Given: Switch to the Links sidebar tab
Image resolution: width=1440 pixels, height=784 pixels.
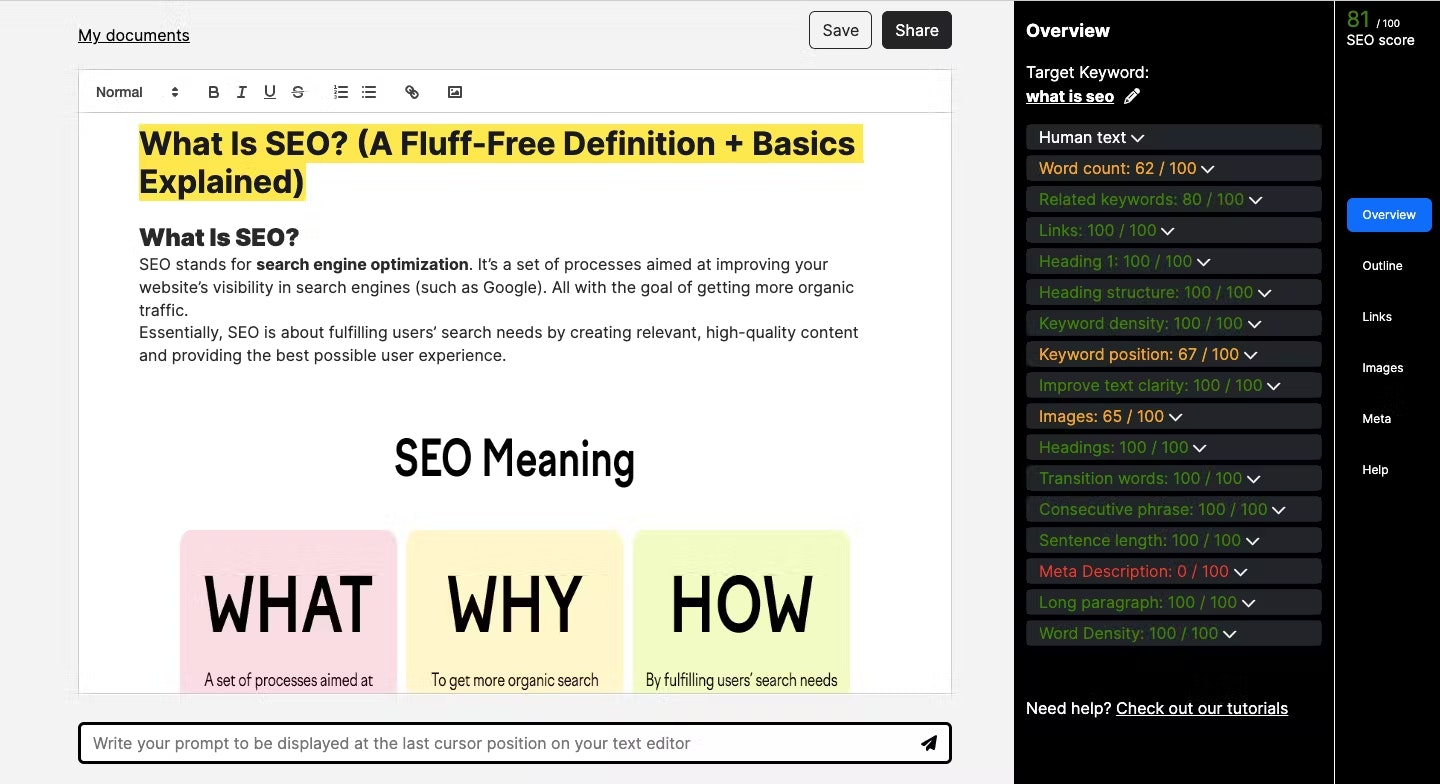Looking at the screenshot, I should click(1377, 317).
